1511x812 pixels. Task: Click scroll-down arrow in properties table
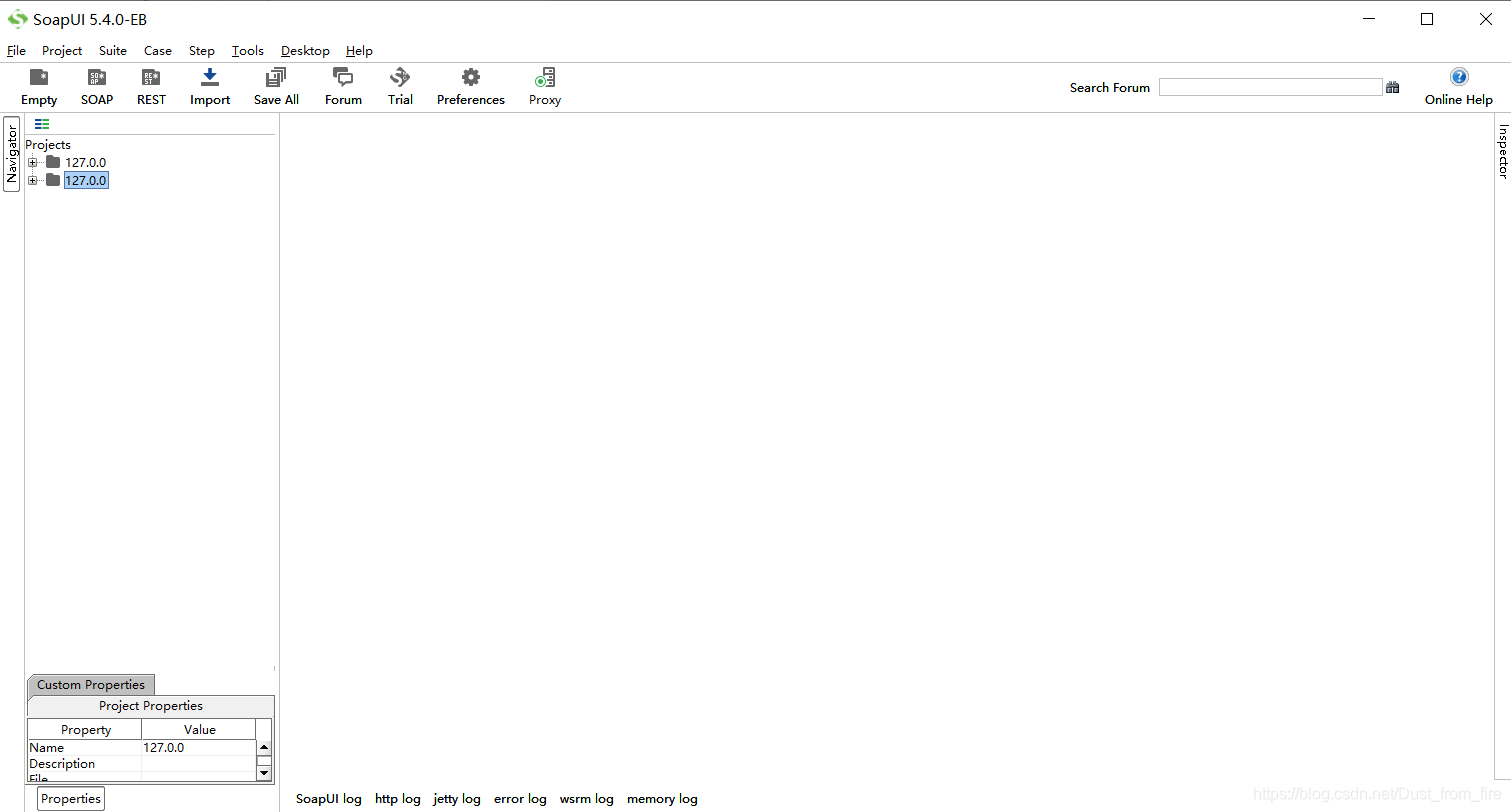coord(264,773)
